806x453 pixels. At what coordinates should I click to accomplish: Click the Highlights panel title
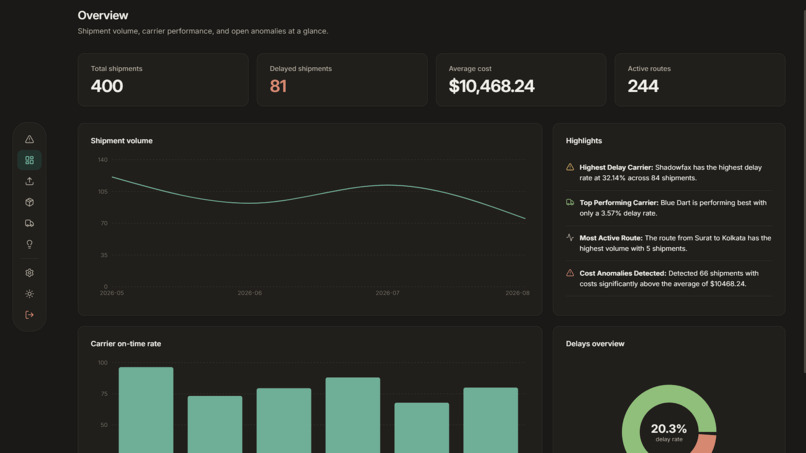tap(584, 140)
